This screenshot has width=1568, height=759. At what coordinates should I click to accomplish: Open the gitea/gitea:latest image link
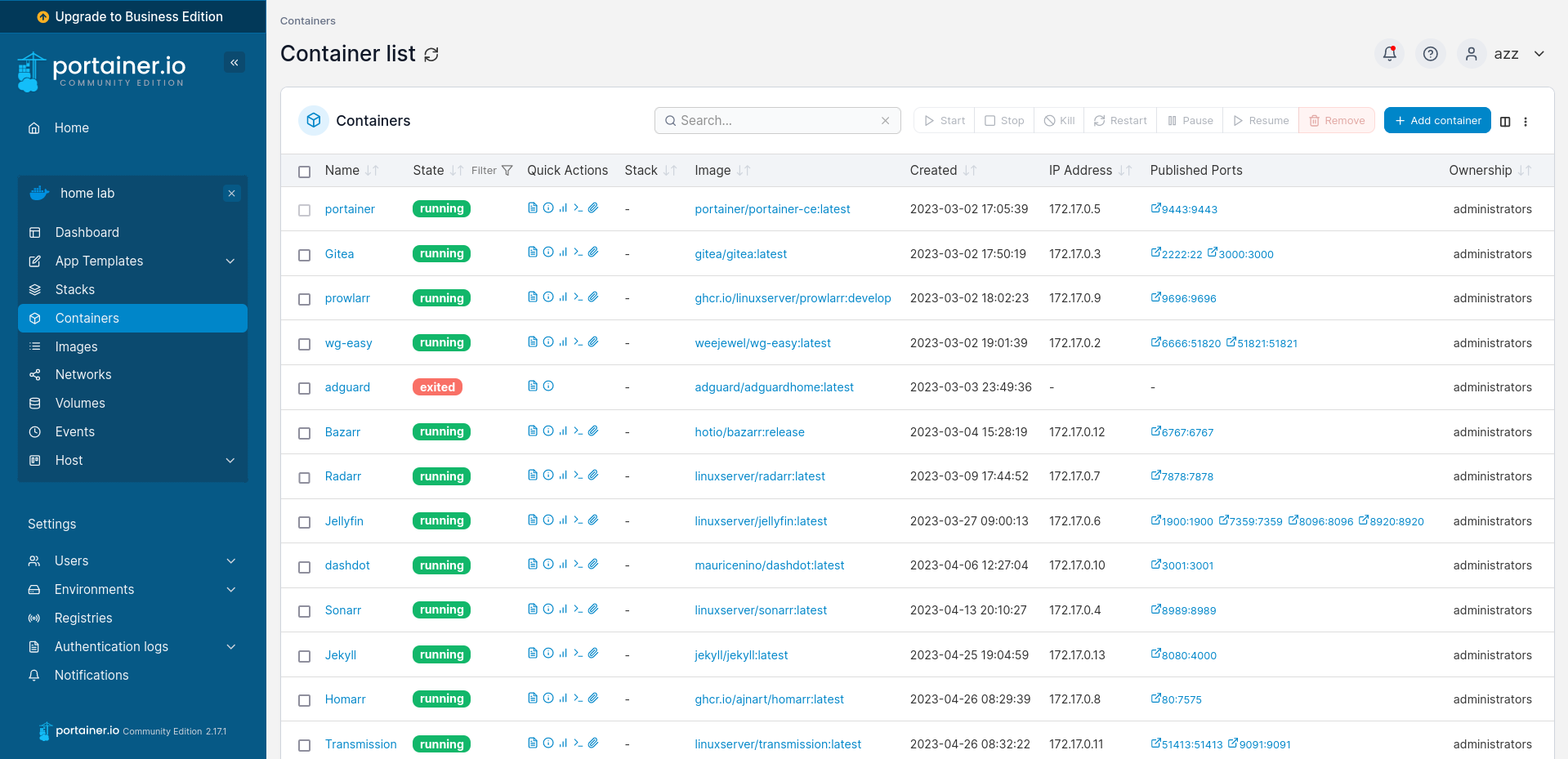coord(740,254)
